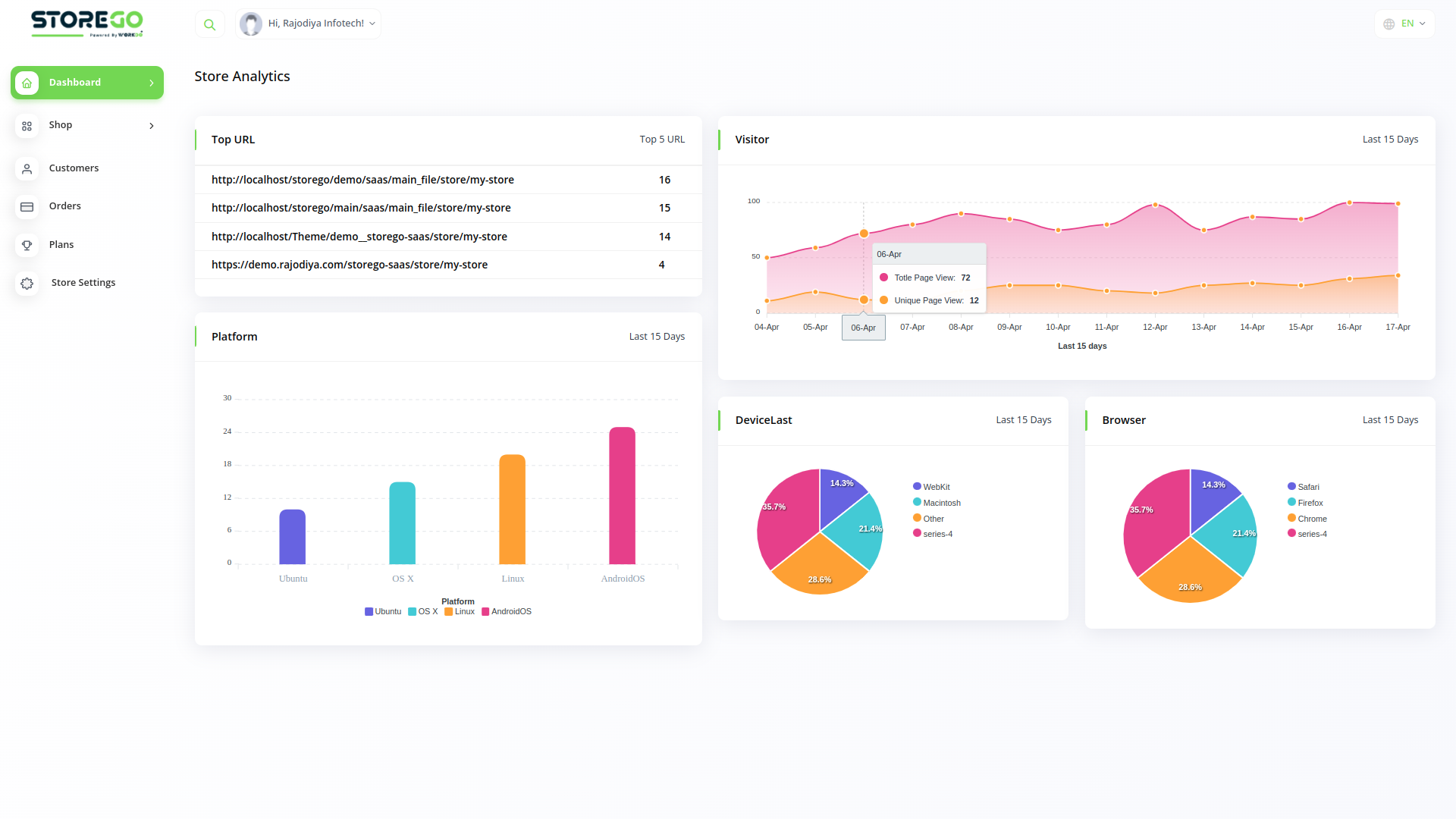Toggle the WebKit legend in DeviceLast chart
This screenshot has width=1456, height=819.
coord(932,486)
